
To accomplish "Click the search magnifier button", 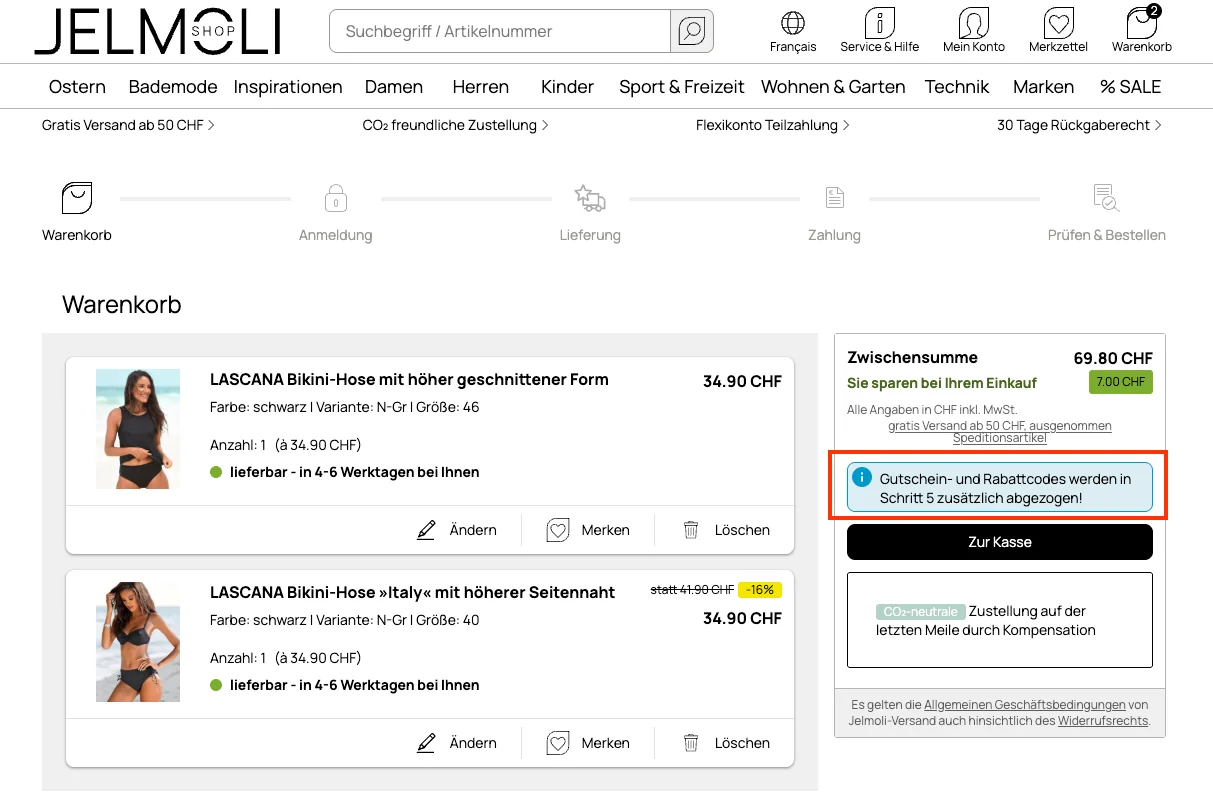I will click(x=692, y=31).
